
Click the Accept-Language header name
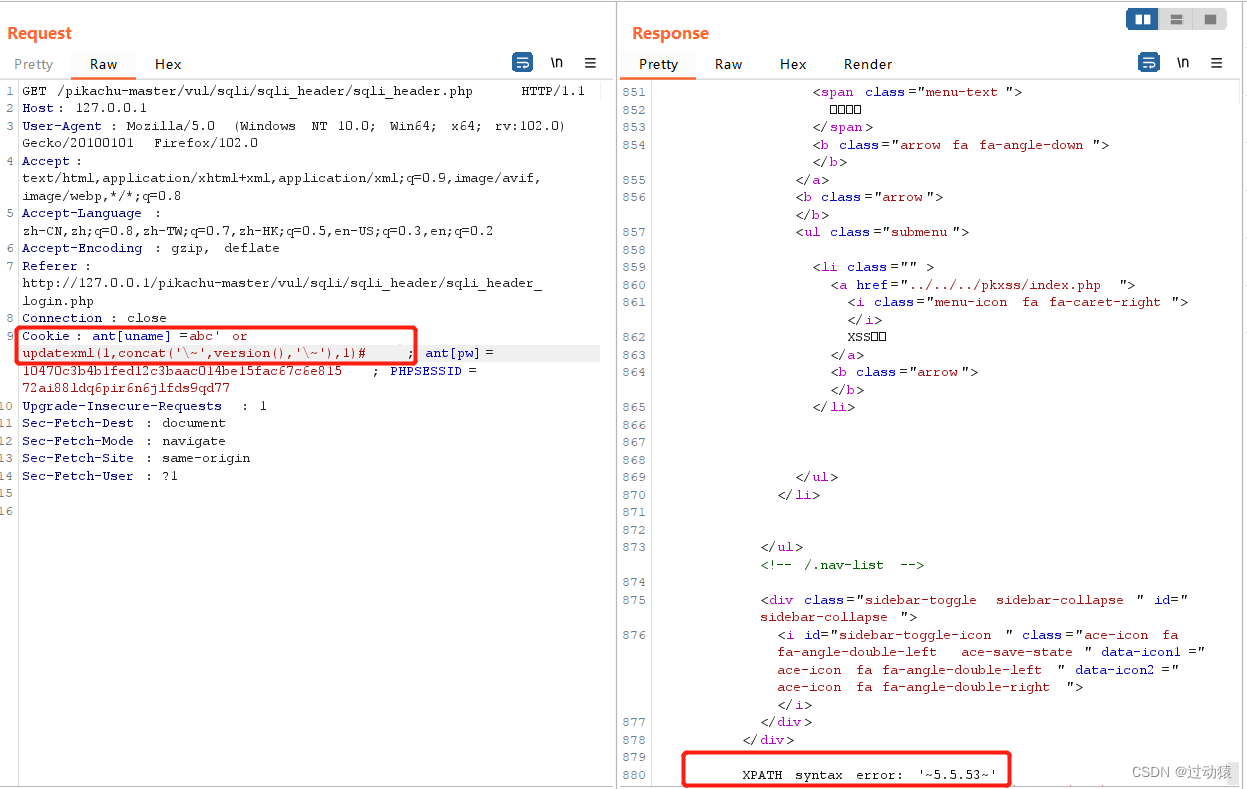[x=82, y=213]
